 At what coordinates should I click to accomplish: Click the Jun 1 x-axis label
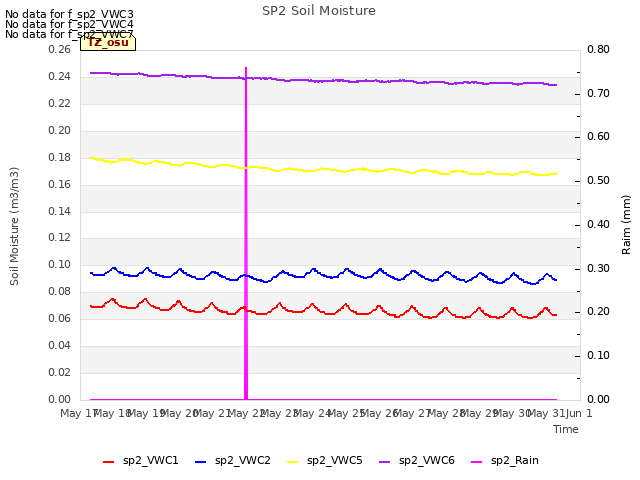pos(579,413)
